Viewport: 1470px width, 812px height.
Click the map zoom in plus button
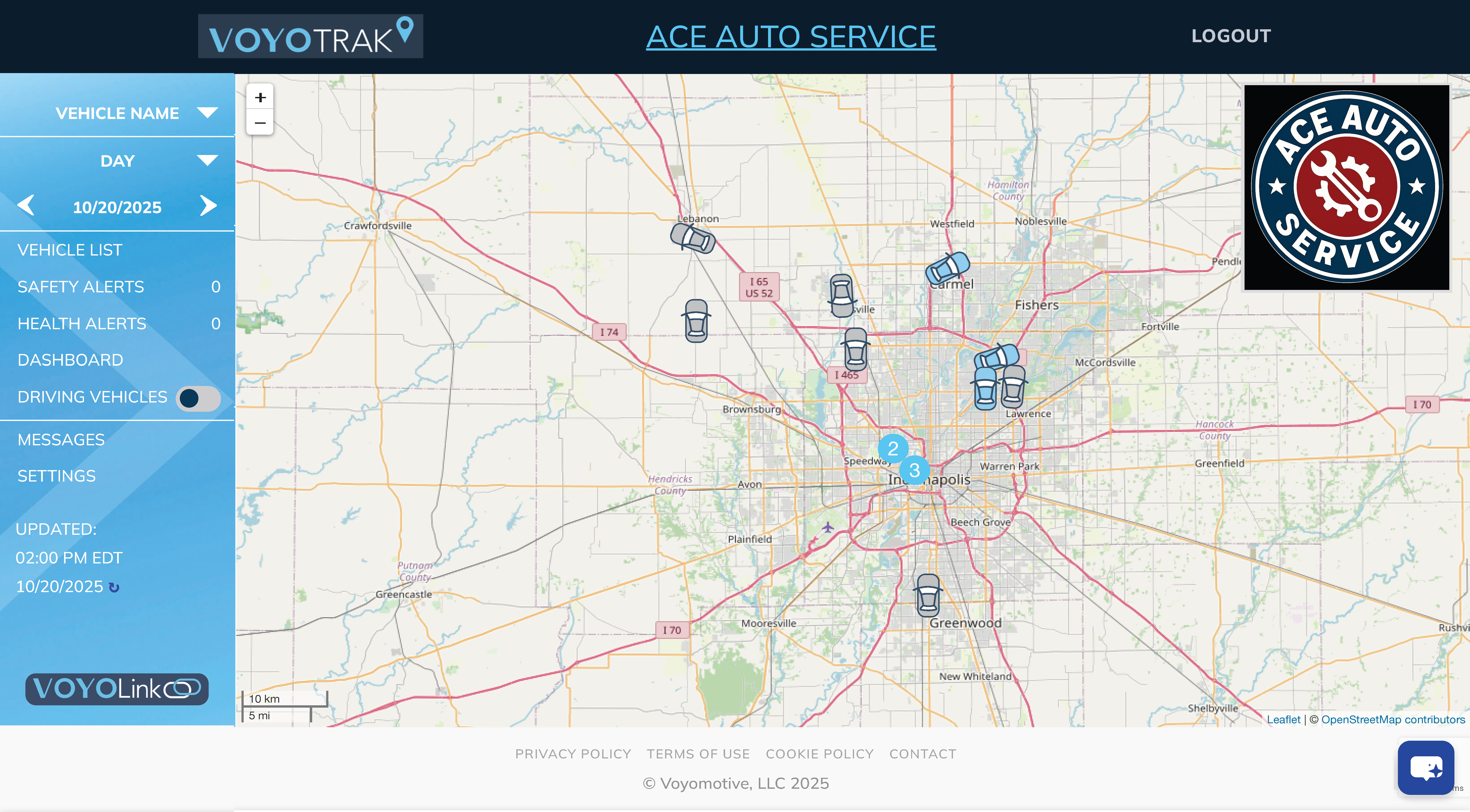coord(260,98)
